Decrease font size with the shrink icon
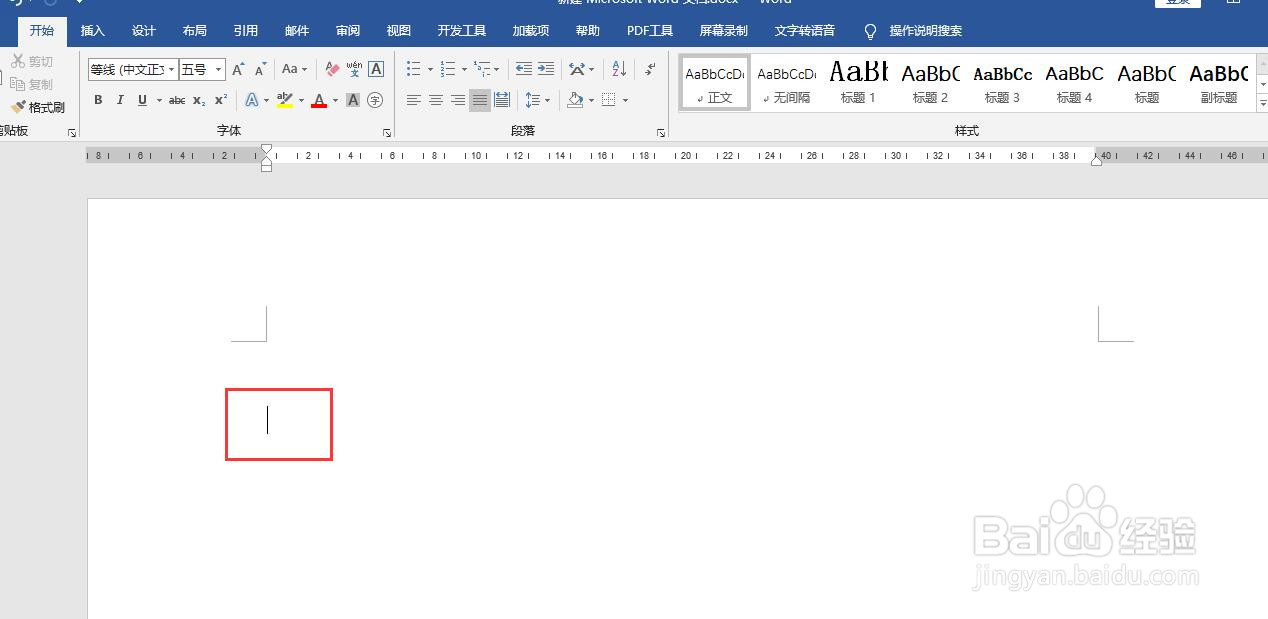1268x619 pixels. 260,69
